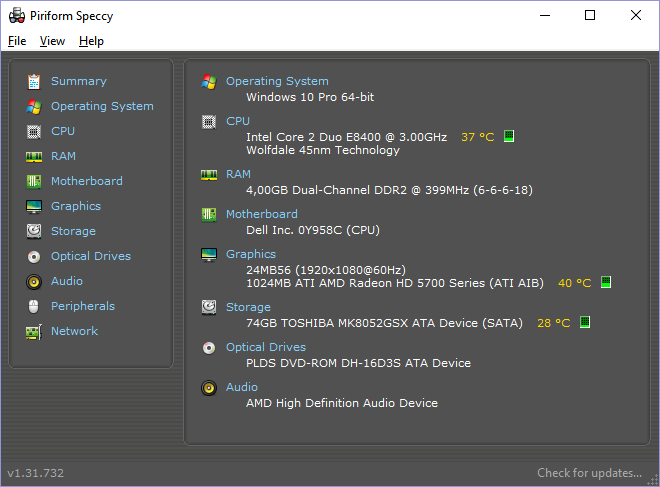Click the Summary clipboard icon in sidebar

pyautogui.click(x=34, y=81)
